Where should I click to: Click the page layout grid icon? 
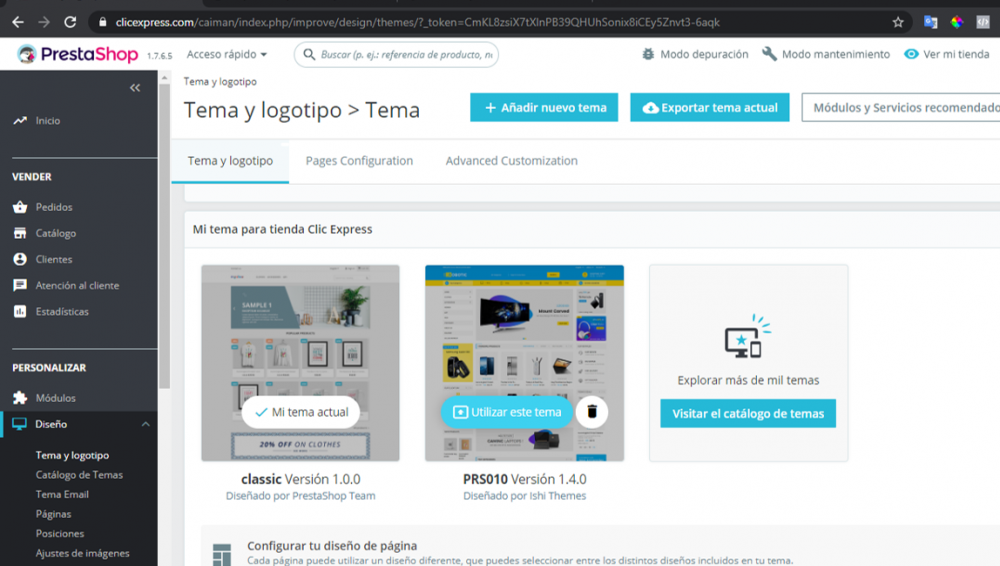[x=222, y=555]
